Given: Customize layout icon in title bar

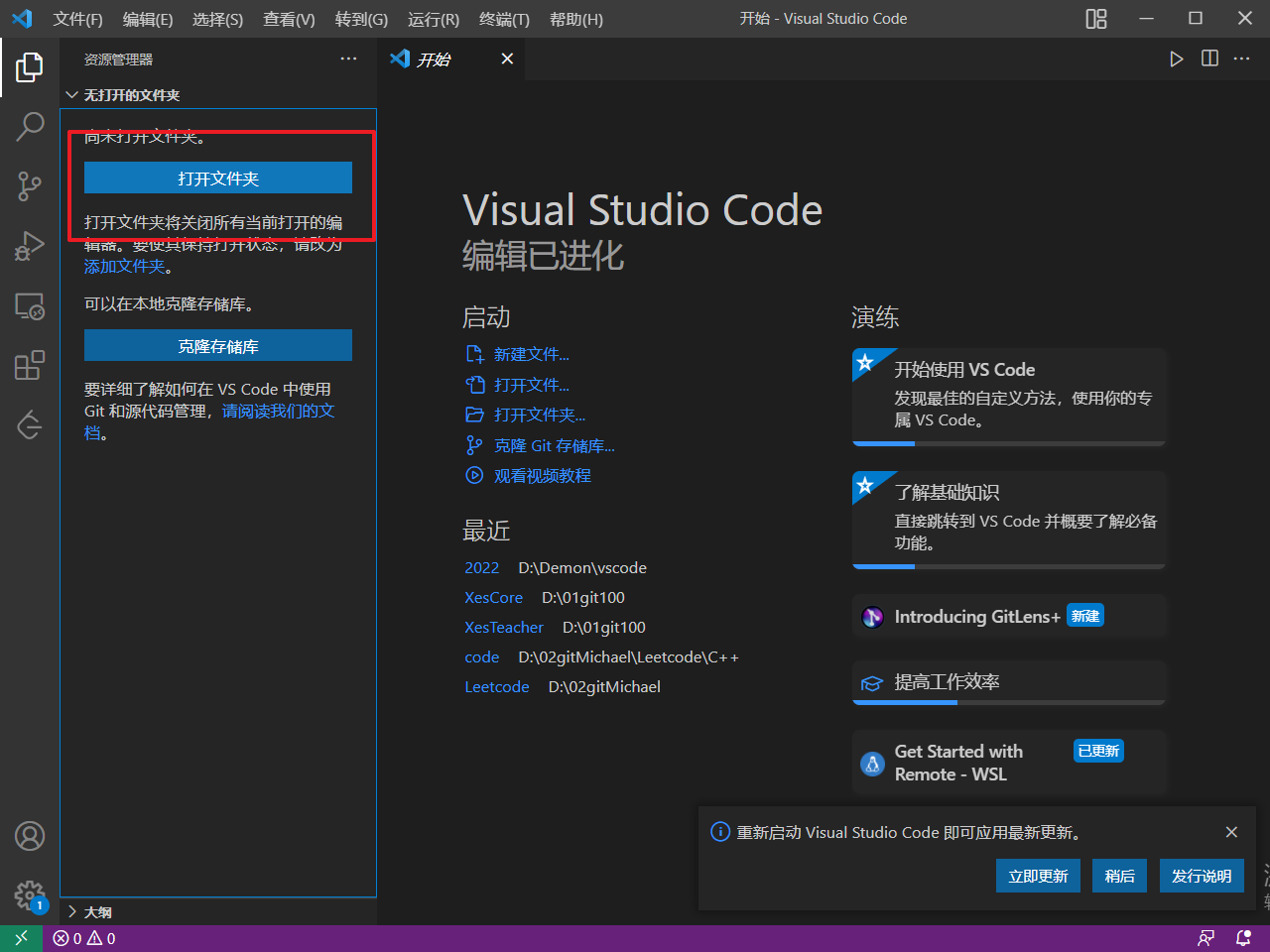Looking at the screenshot, I should pos(1096,19).
